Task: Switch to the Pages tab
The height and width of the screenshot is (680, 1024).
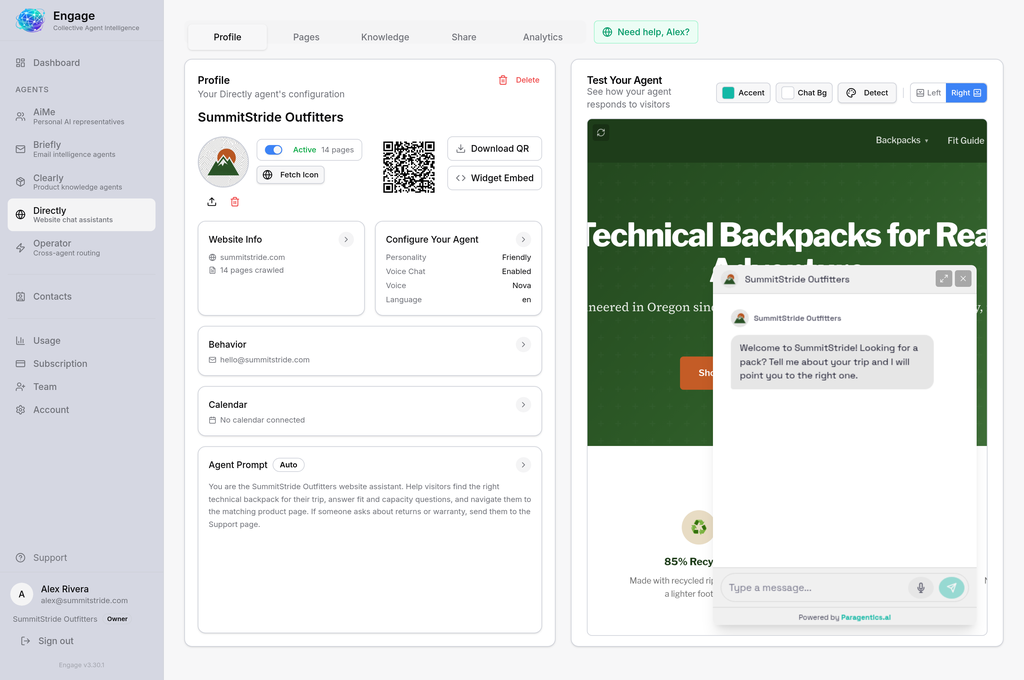Action: (x=306, y=37)
